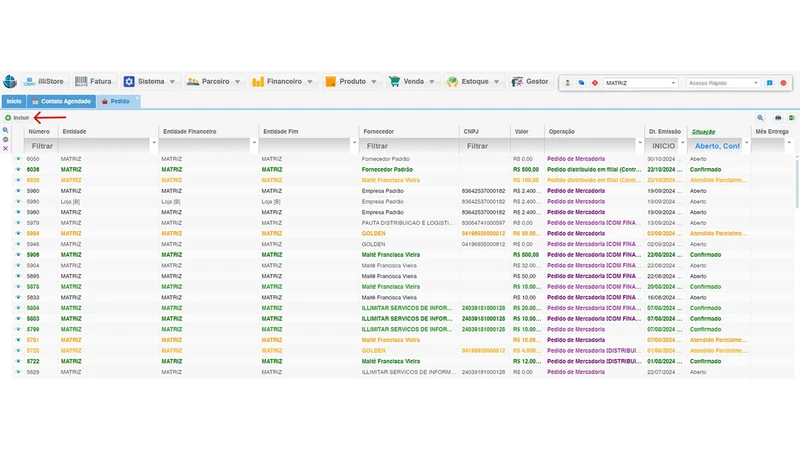
Task: Print the Pedido list with printer icon
Action: pyautogui.click(x=778, y=118)
